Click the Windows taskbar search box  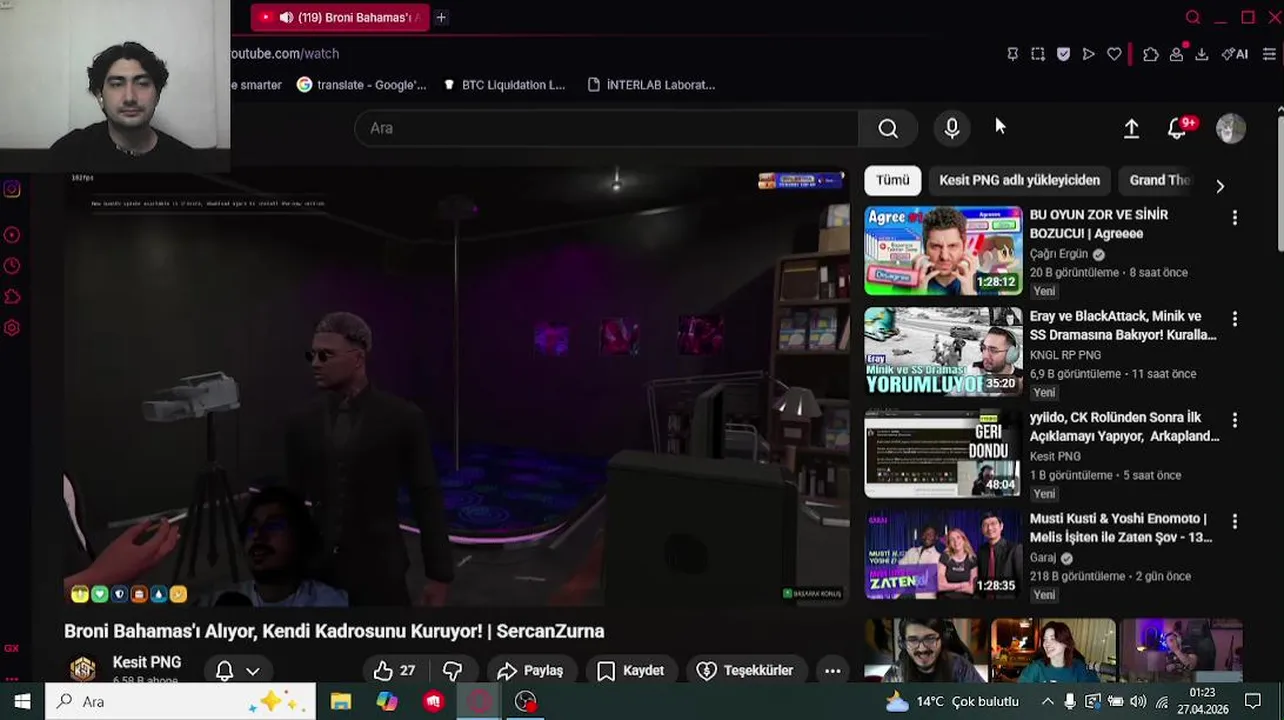click(180, 701)
